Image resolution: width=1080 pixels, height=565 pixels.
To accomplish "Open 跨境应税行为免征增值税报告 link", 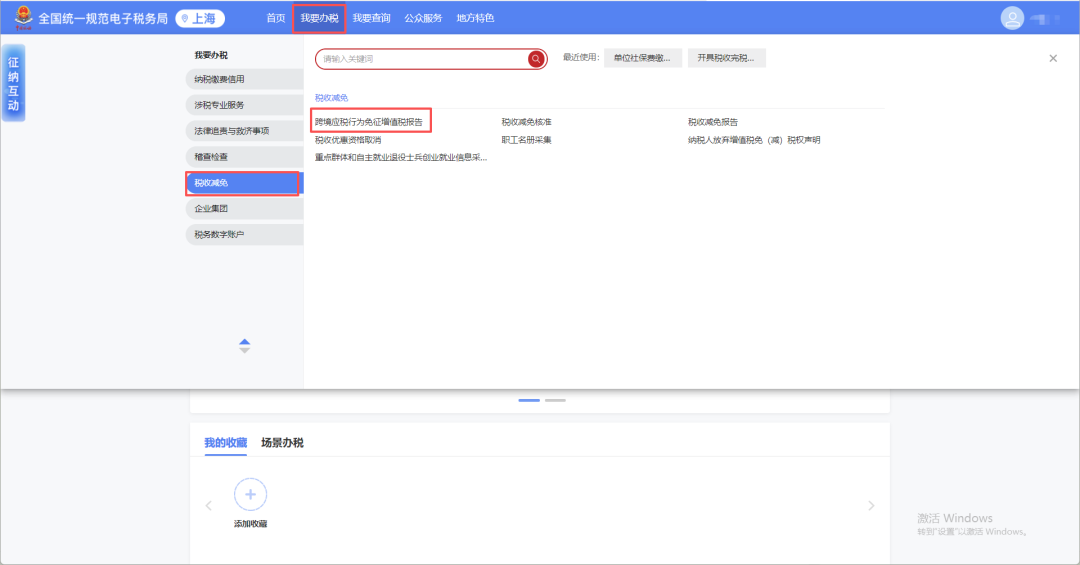I will click(x=369, y=122).
